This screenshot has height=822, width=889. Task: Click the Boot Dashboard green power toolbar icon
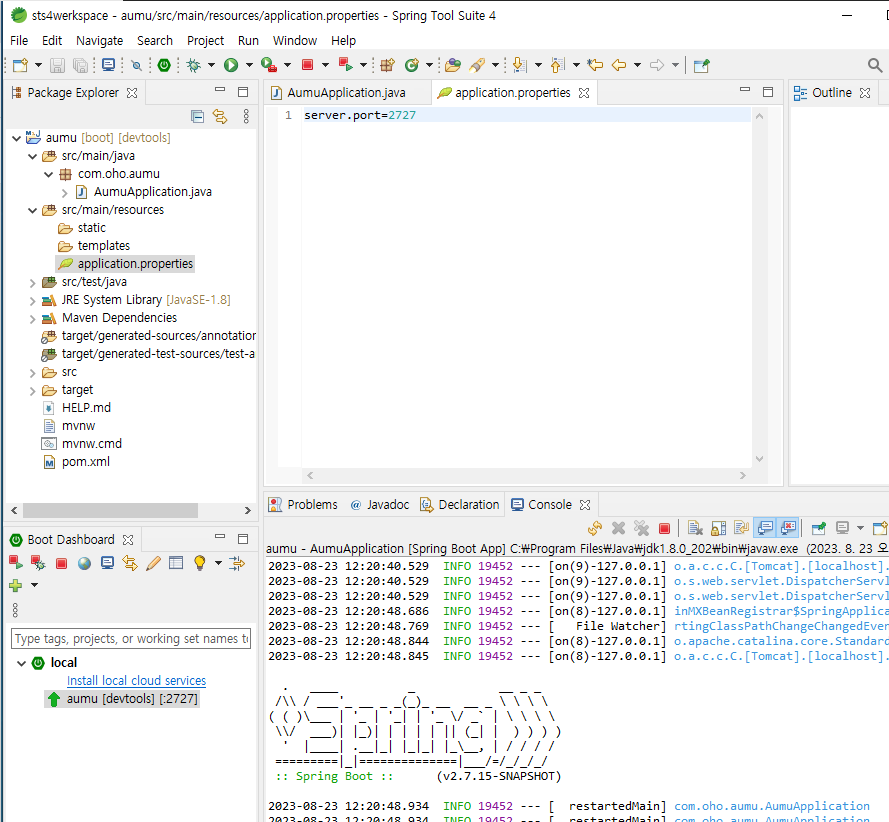(164, 65)
